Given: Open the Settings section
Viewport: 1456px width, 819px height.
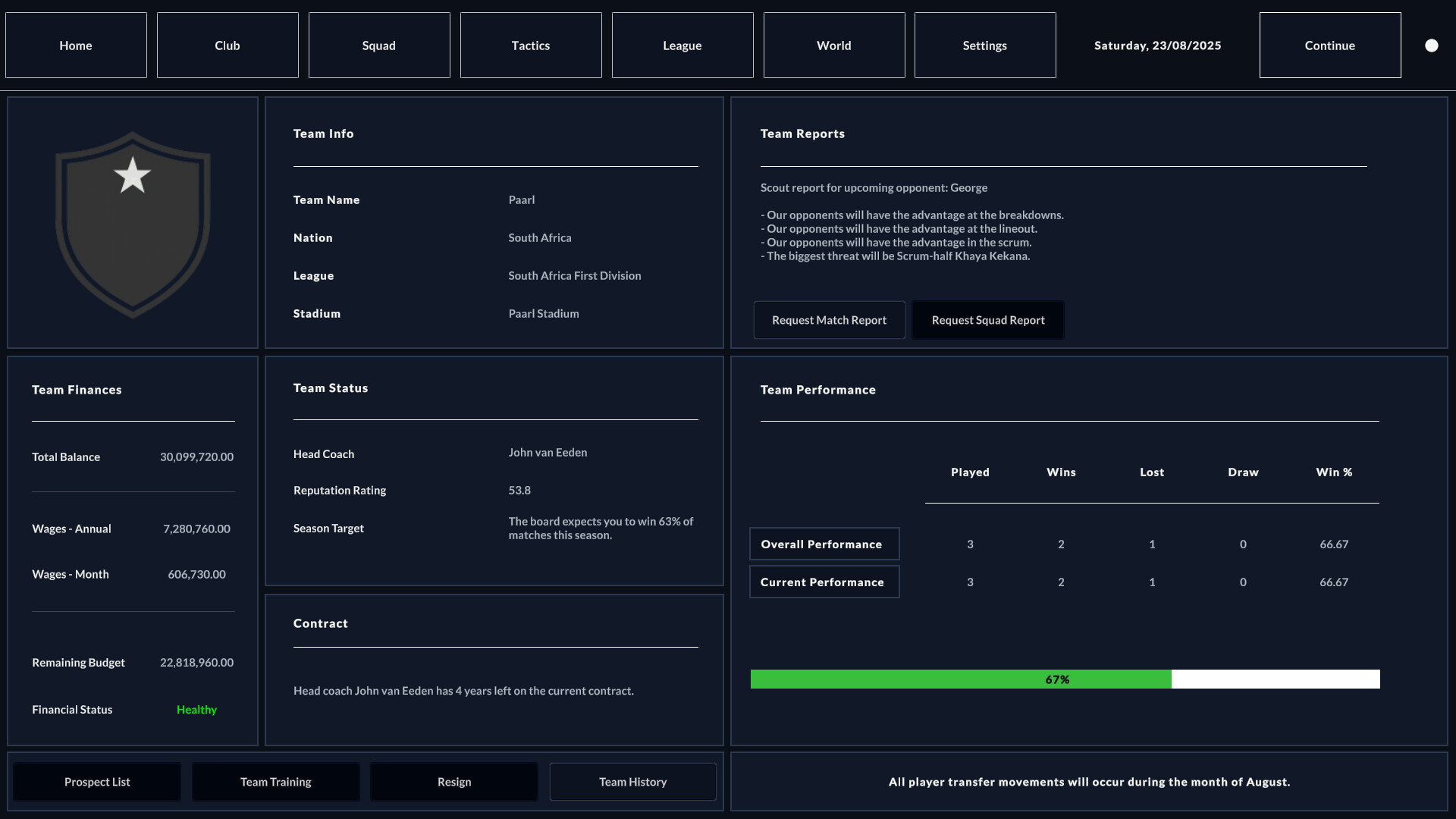Looking at the screenshot, I should pos(984,45).
